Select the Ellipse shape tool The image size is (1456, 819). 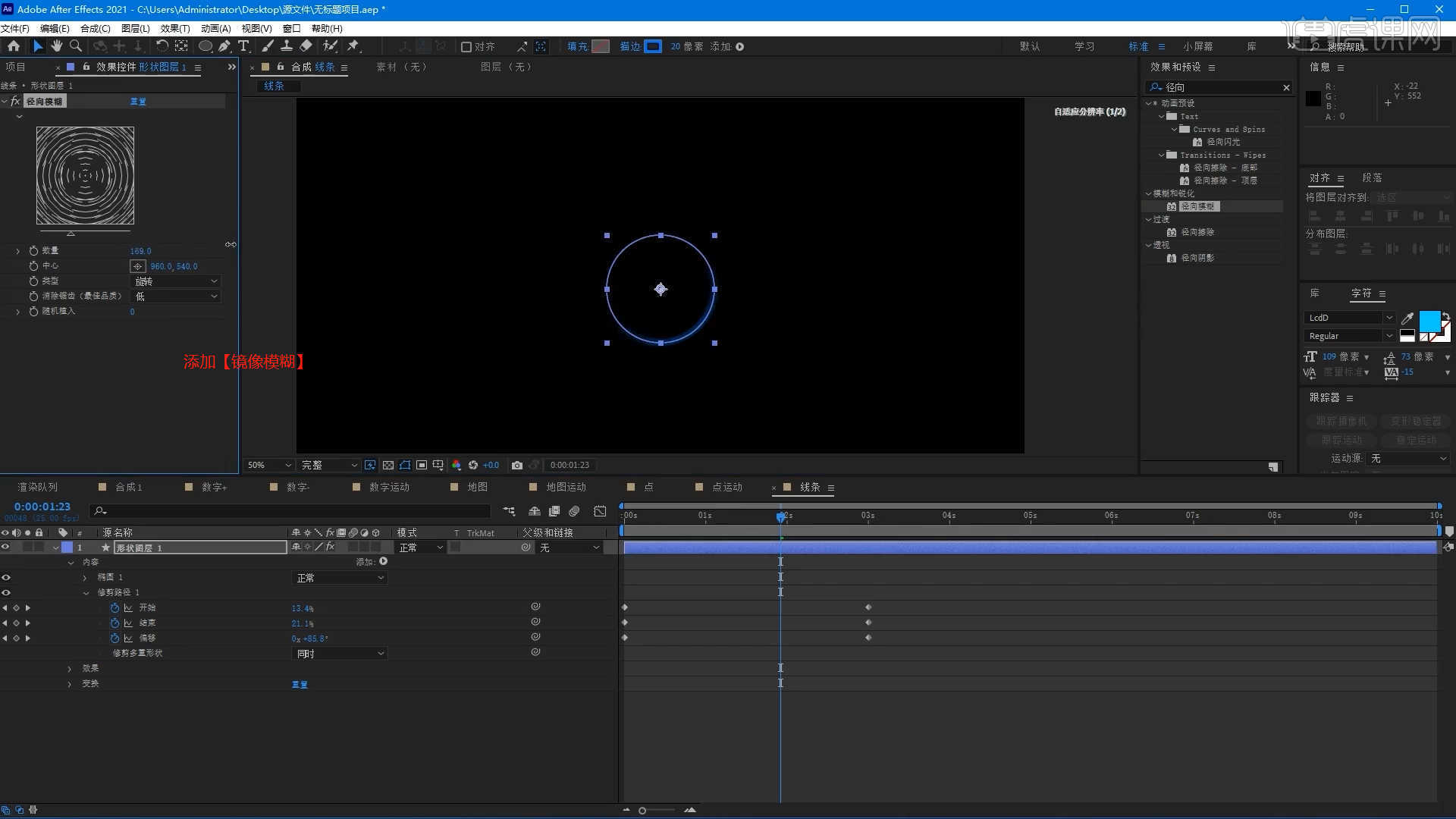[205, 46]
